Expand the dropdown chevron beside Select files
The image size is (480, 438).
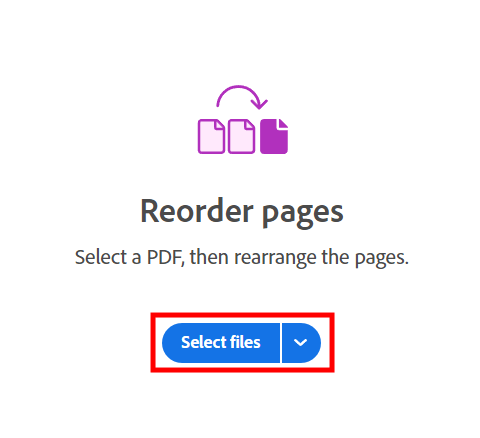tap(301, 343)
